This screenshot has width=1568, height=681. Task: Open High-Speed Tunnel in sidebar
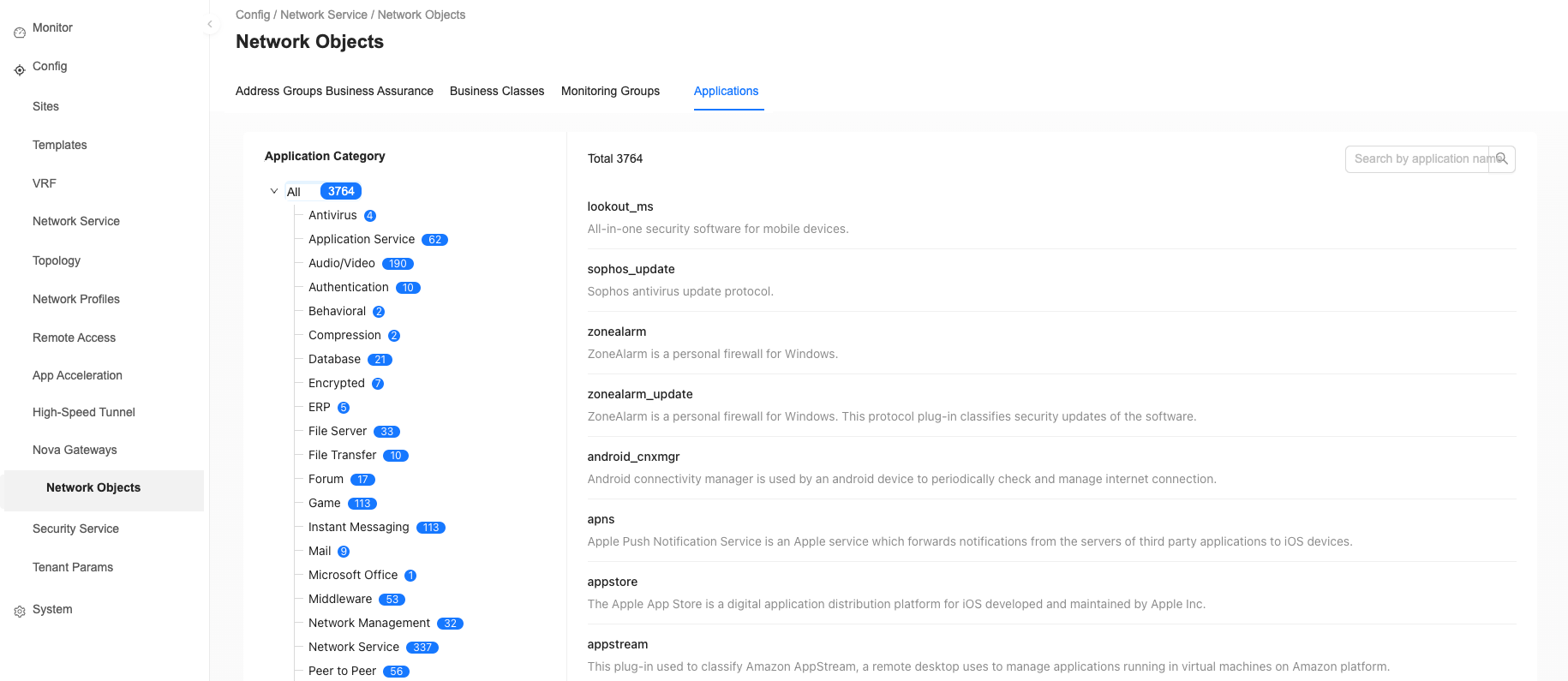[x=84, y=412]
